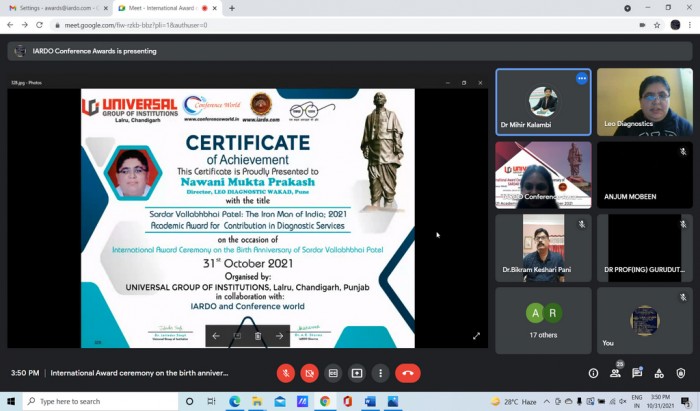Toggle the camera off button
The height and width of the screenshot is (411, 700).
click(x=309, y=373)
